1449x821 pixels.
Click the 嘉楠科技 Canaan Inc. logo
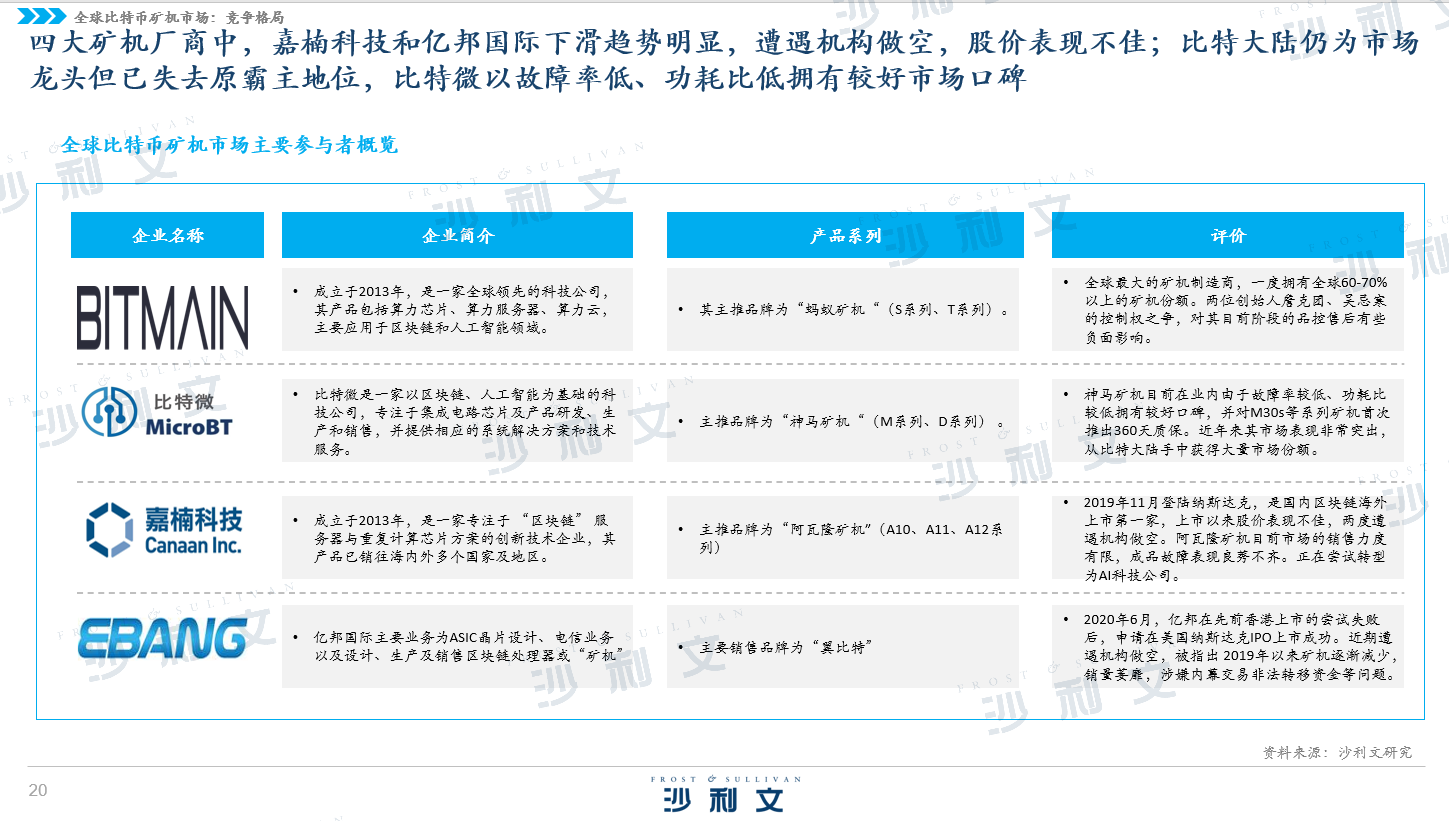[x=164, y=530]
